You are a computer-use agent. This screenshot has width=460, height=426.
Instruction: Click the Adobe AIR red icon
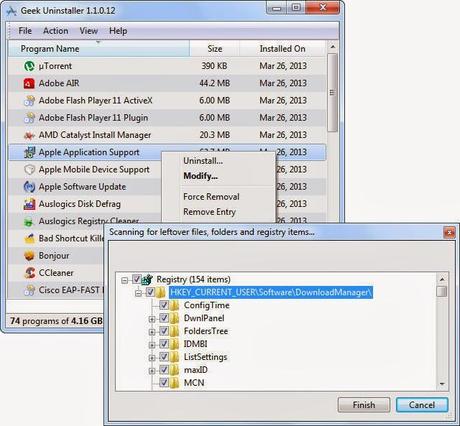[x=29, y=83]
